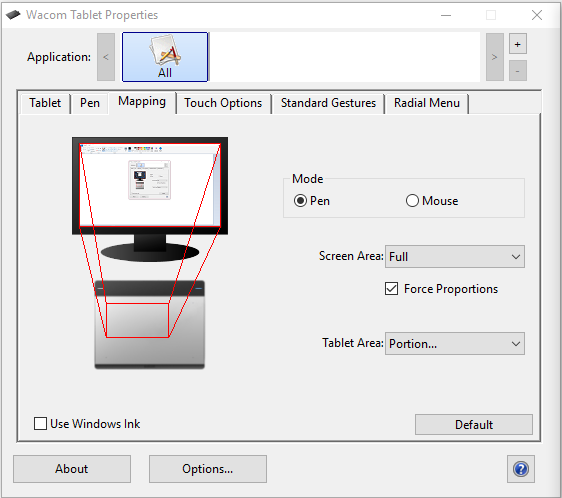
Task: Uncheck Force Proportions checkbox
Action: [391, 289]
